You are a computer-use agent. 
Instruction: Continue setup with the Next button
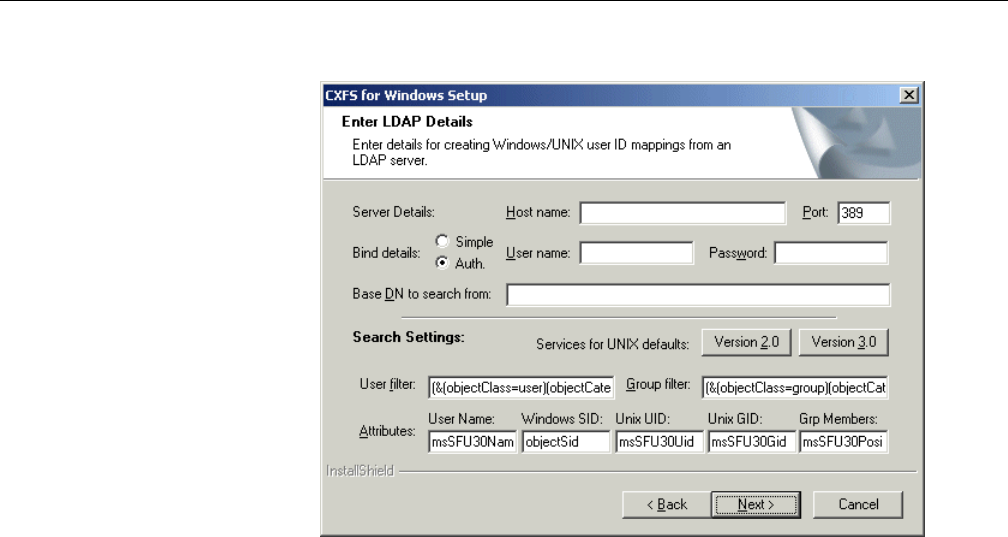pyautogui.click(x=756, y=505)
